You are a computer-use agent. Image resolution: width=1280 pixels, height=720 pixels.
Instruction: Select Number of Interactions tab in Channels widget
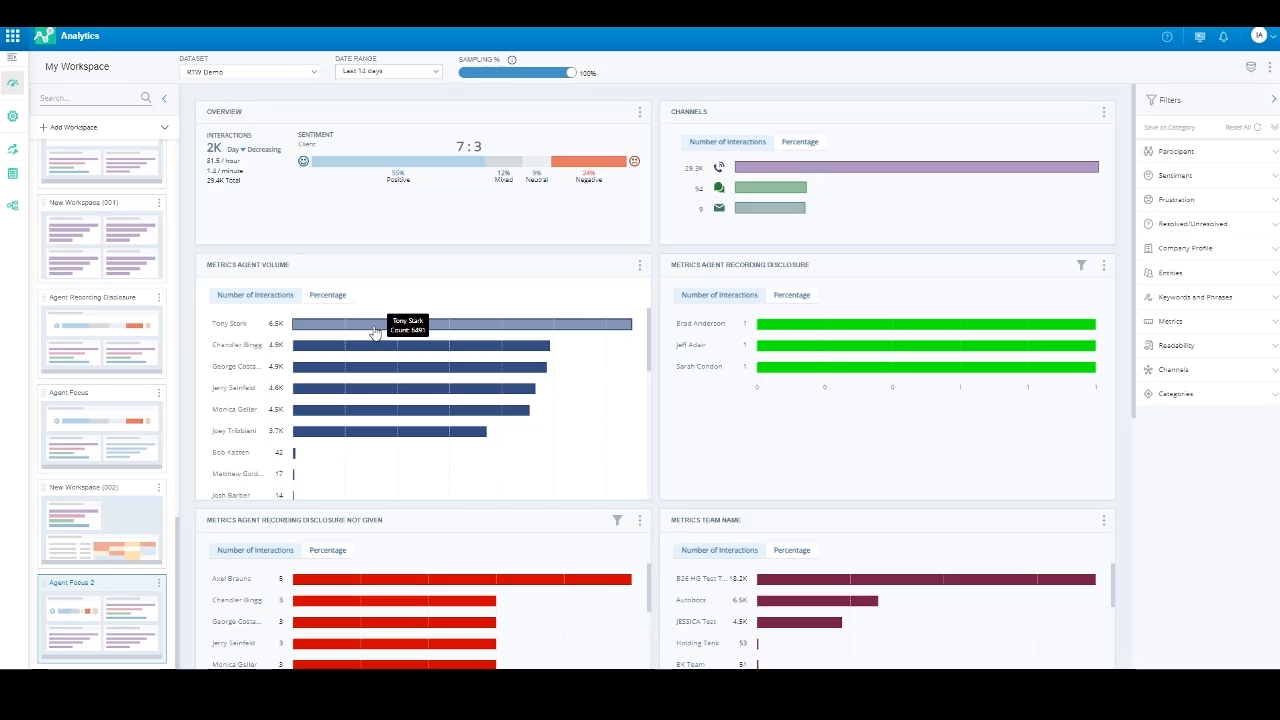click(727, 142)
